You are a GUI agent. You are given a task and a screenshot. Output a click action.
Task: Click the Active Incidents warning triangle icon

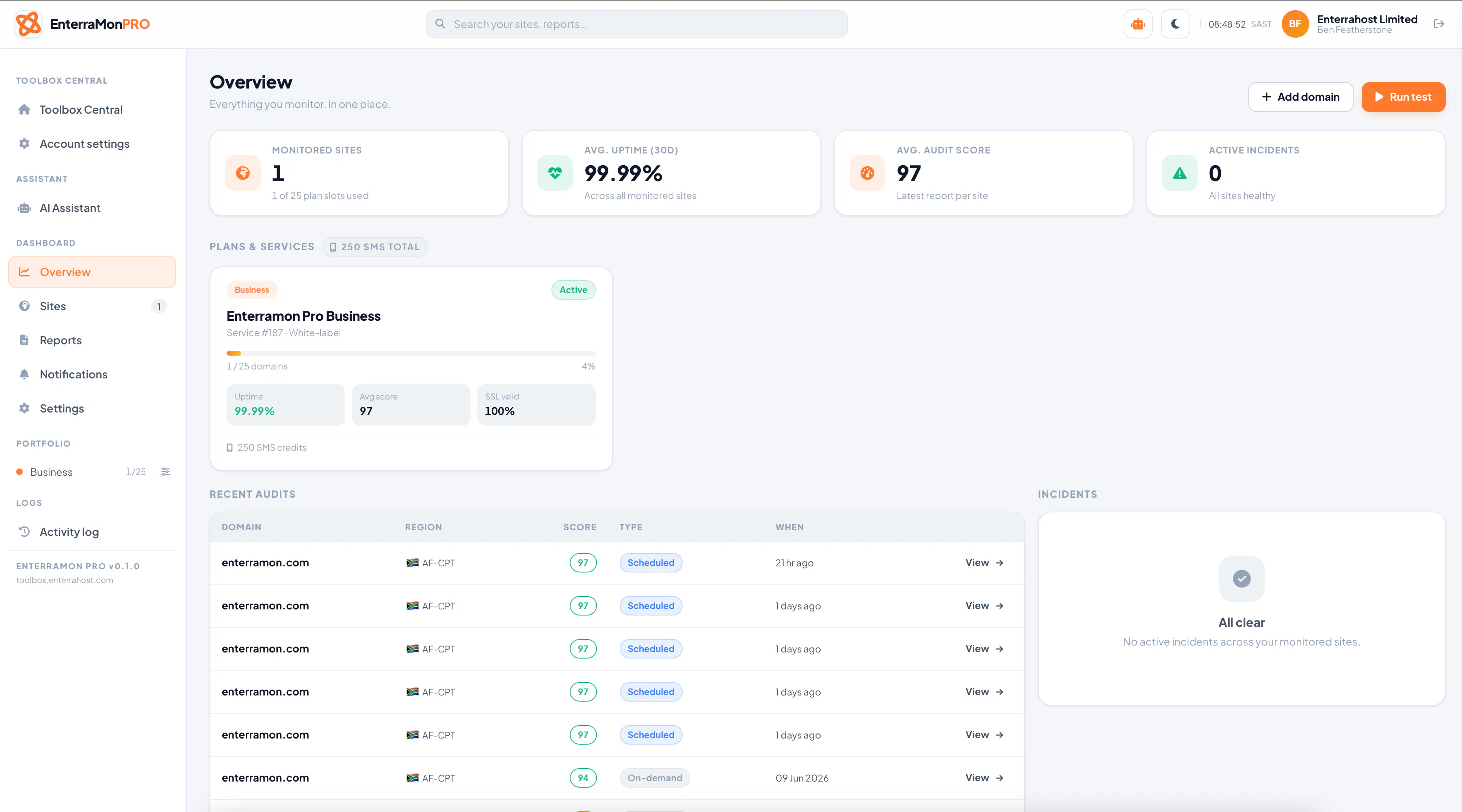click(x=1179, y=173)
